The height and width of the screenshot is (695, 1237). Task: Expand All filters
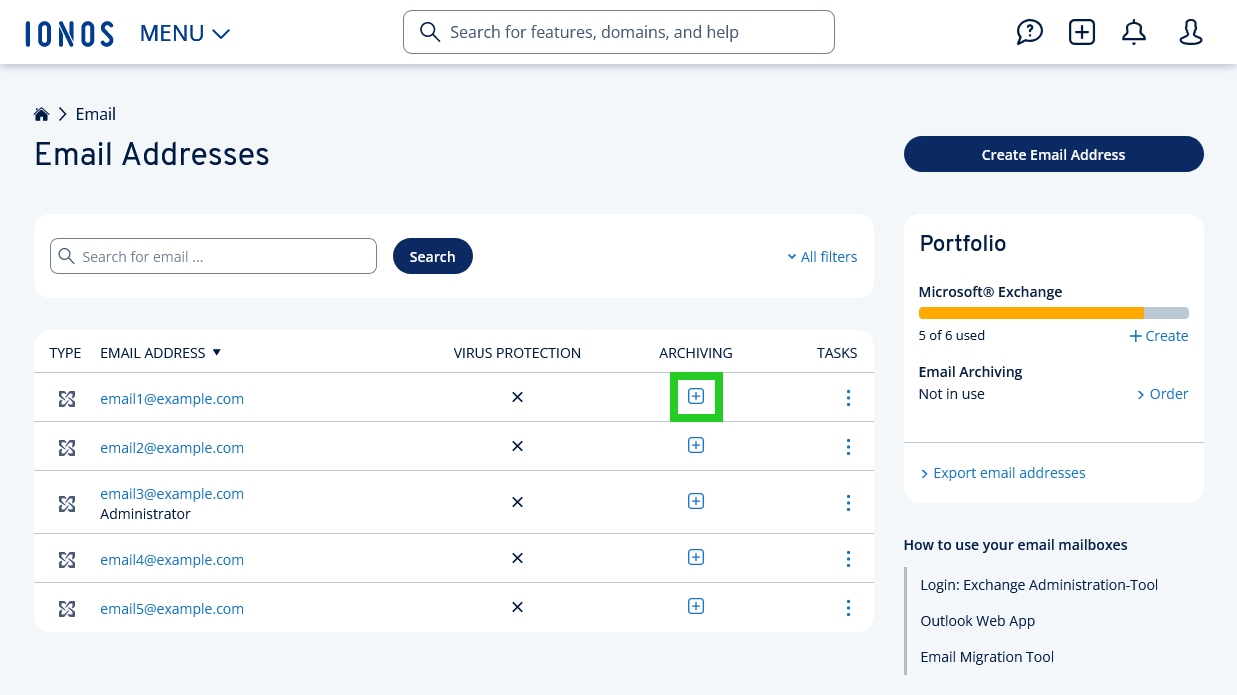(x=822, y=257)
